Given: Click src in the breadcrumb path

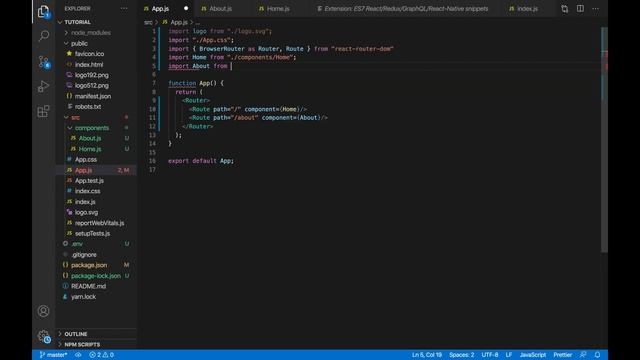Looking at the screenshot, I should pyautogui.click(x=148, y=22).
